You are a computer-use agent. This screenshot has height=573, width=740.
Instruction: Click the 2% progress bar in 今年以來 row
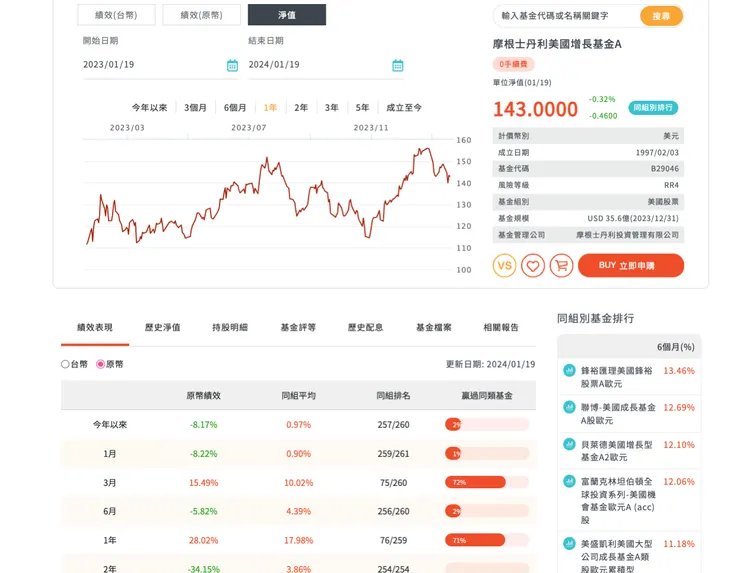click(487, 424)
